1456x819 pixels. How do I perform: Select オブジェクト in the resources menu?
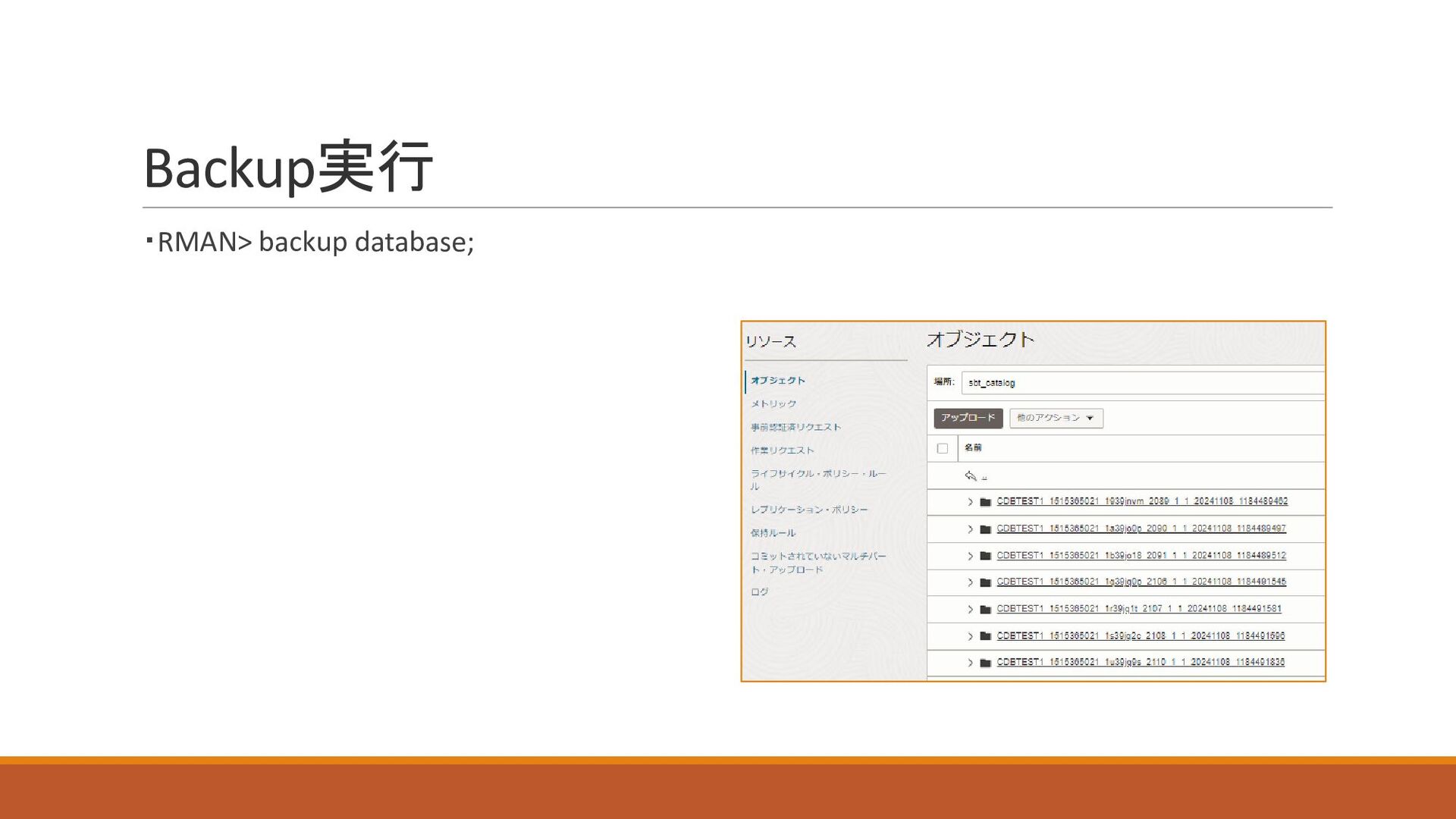point(778,381)
